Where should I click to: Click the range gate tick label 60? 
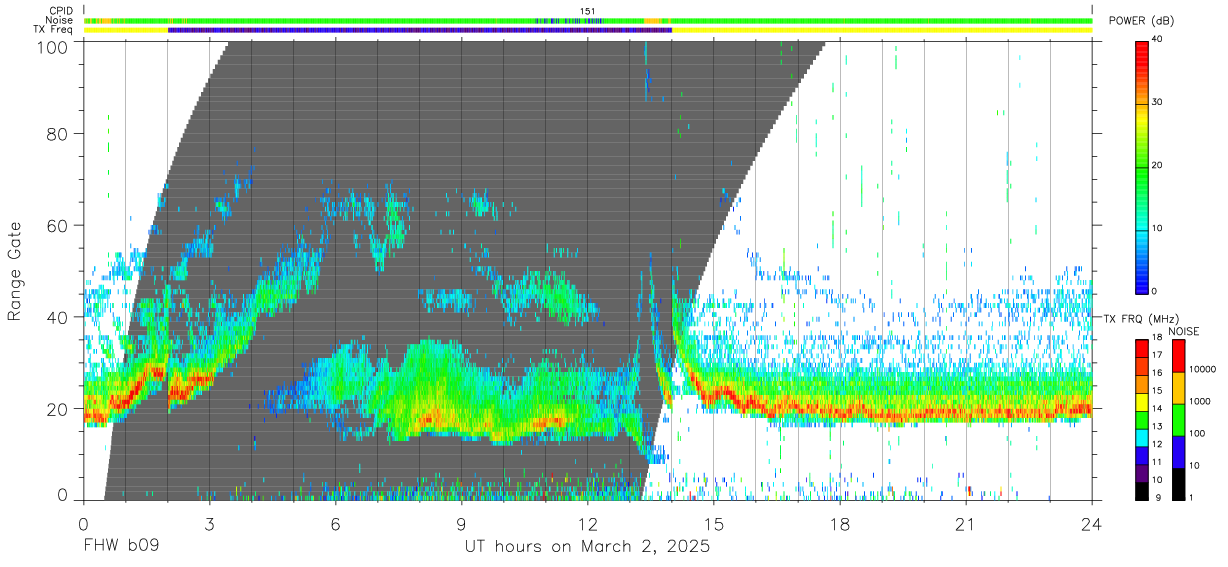[59, 225]
